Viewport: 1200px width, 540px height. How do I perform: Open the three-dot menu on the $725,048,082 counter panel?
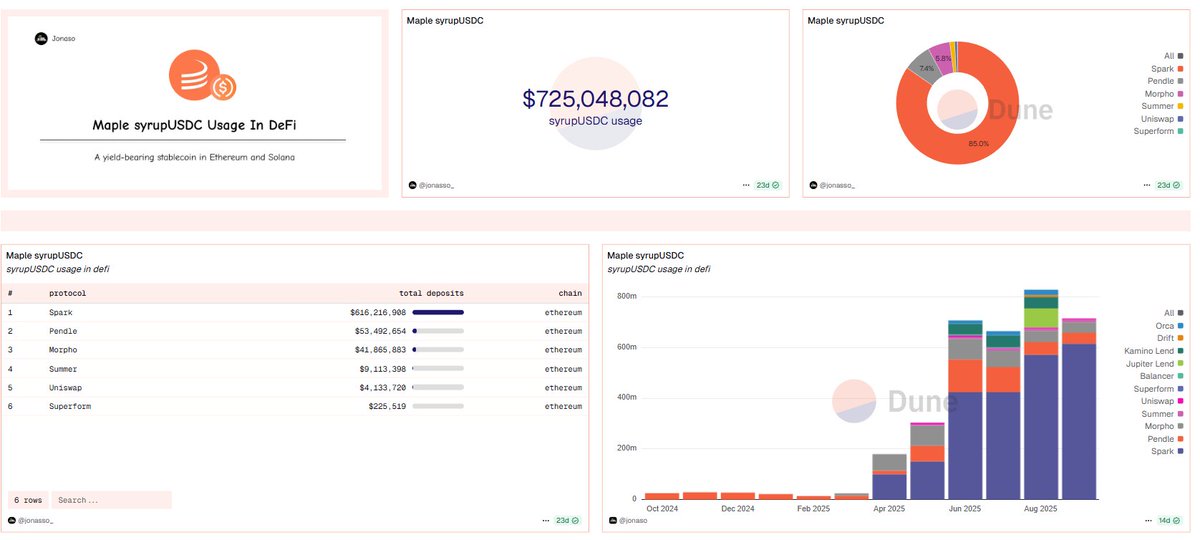coord(746,185)
